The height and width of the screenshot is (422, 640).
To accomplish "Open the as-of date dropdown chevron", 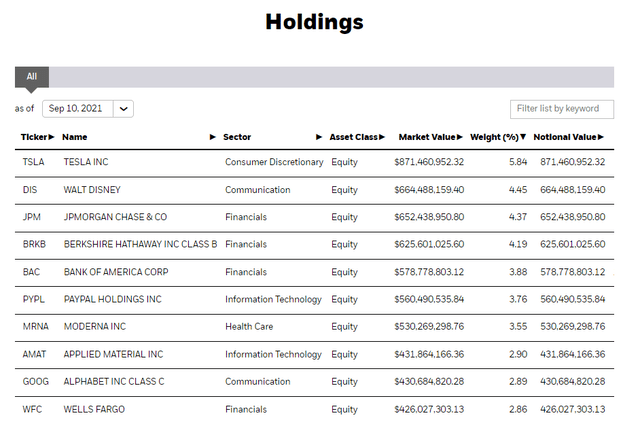I will 123,109.
